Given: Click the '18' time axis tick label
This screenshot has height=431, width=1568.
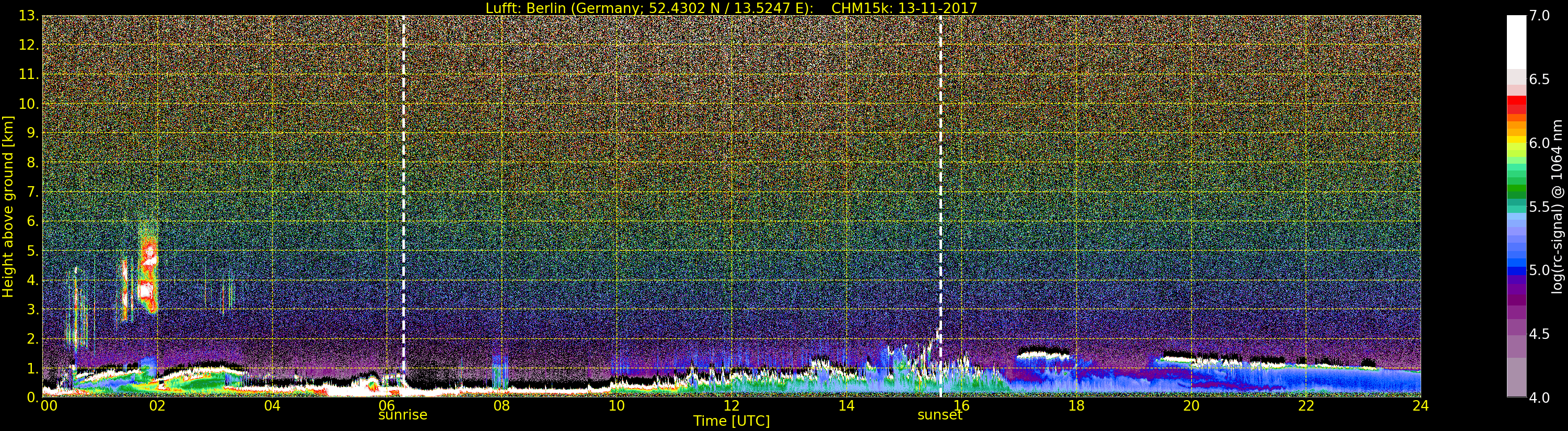Looking at the screenshot, I should (x=1076, y=406).
